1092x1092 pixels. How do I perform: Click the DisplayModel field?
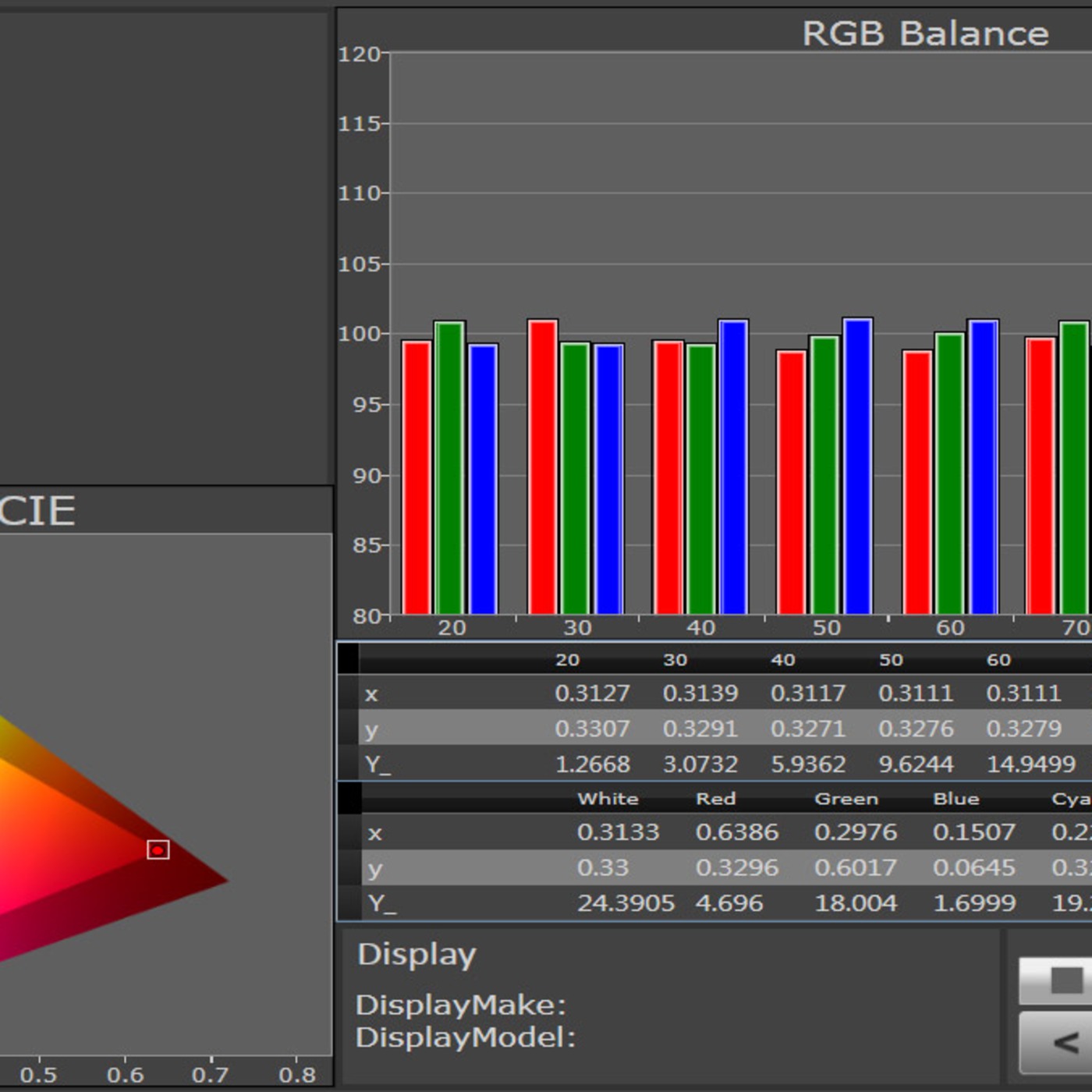click(x=465, y=1037)
